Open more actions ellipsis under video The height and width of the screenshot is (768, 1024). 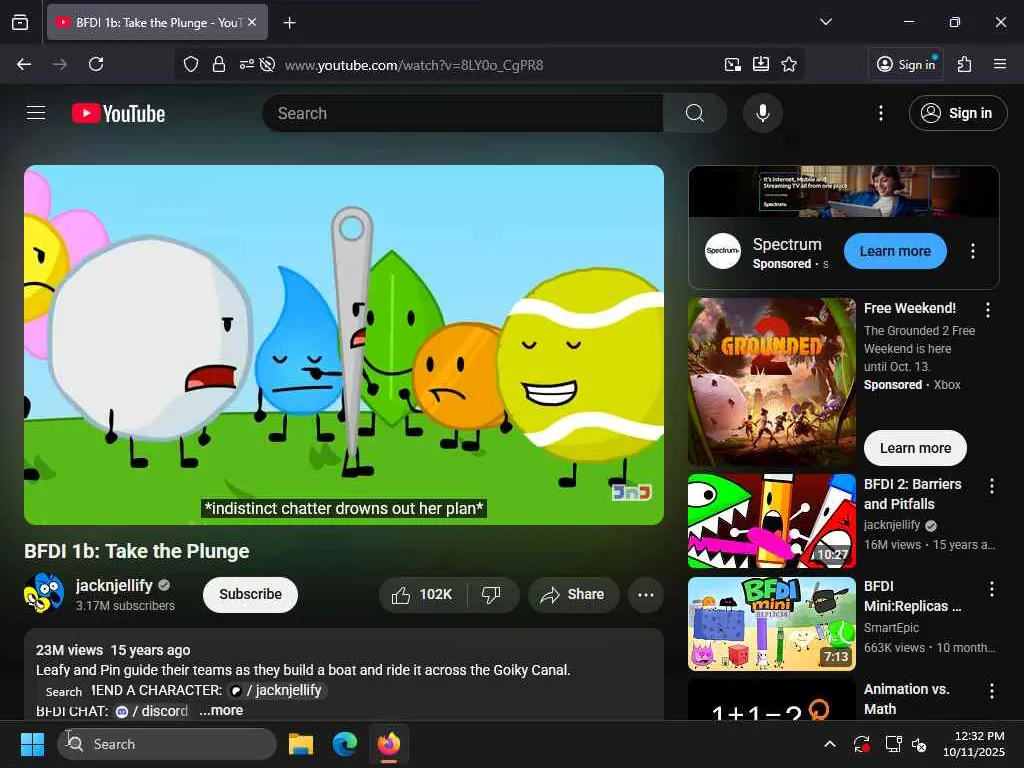coord(645,594)
